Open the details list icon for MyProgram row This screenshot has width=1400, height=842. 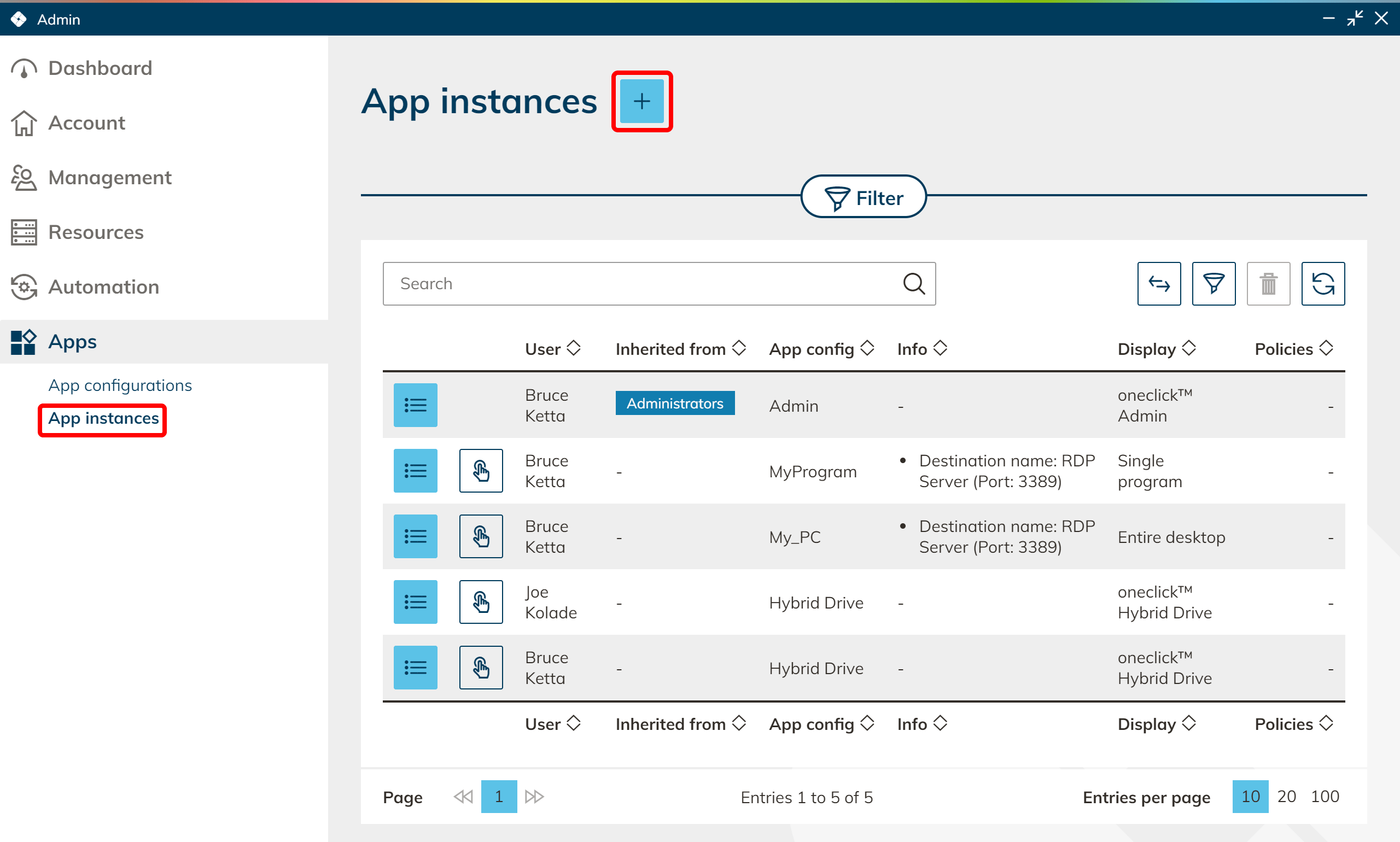416,471
